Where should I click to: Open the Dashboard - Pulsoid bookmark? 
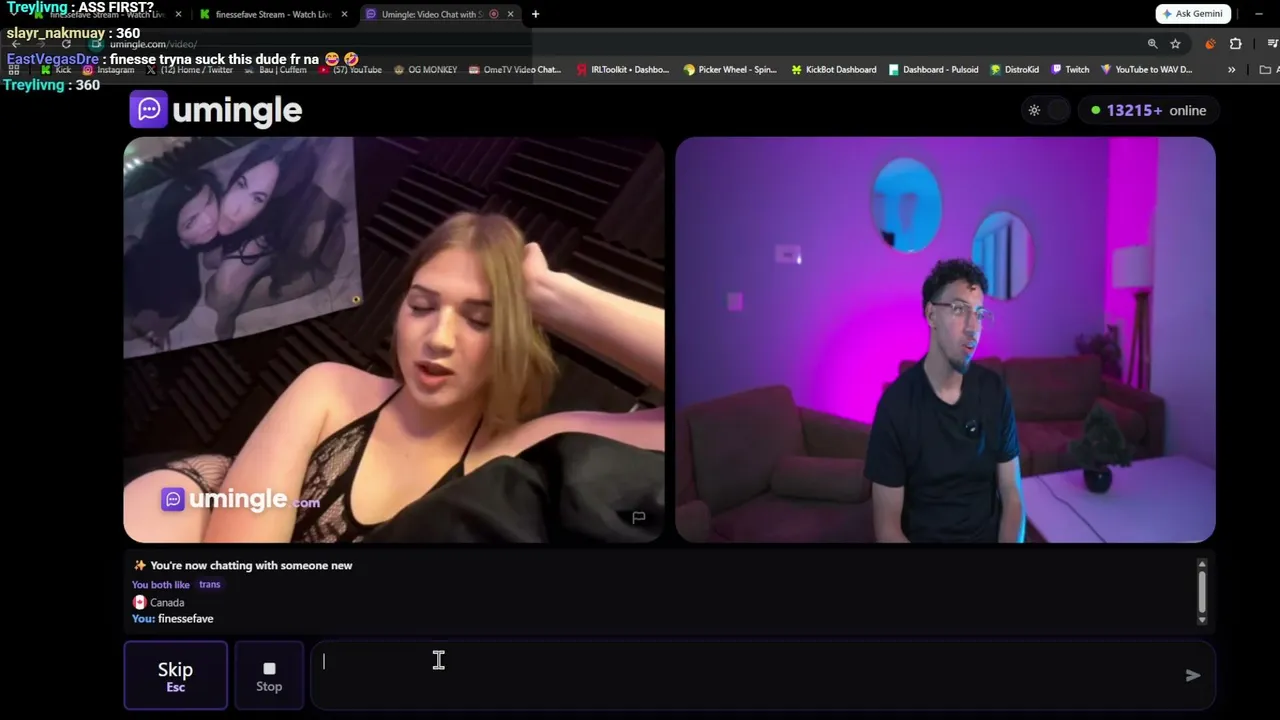coord(932,70)
